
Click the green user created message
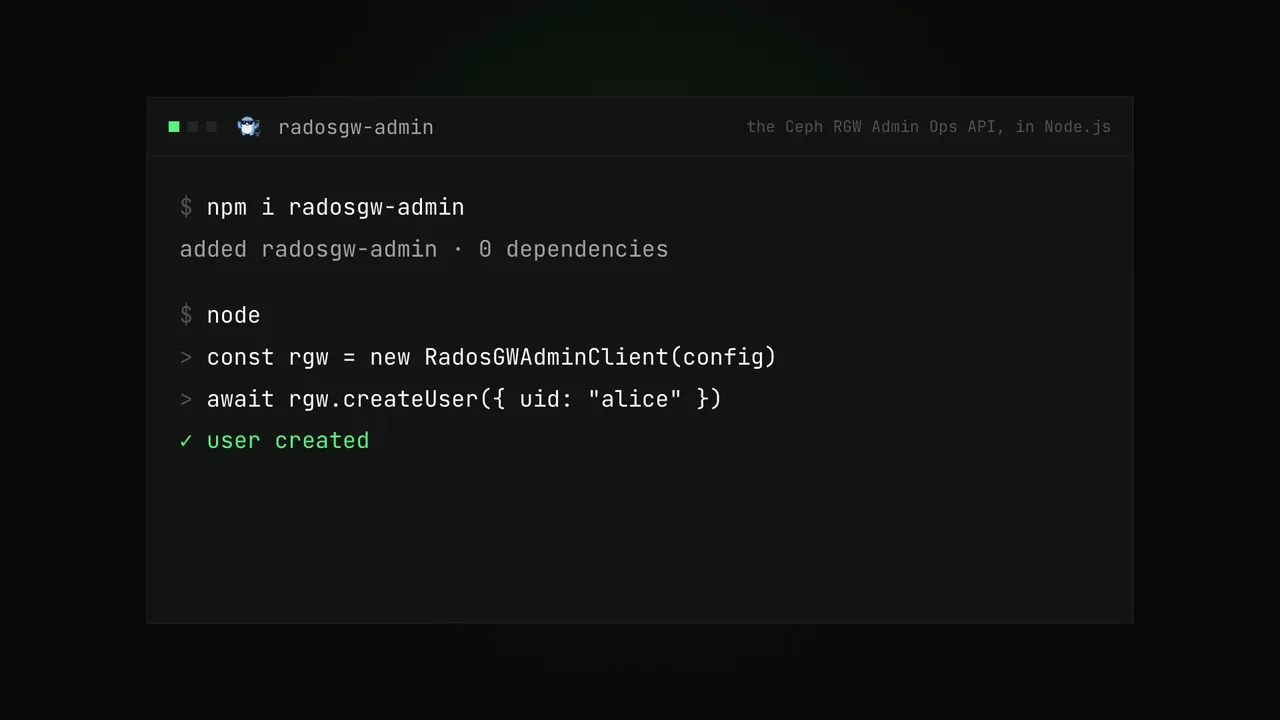288,441
